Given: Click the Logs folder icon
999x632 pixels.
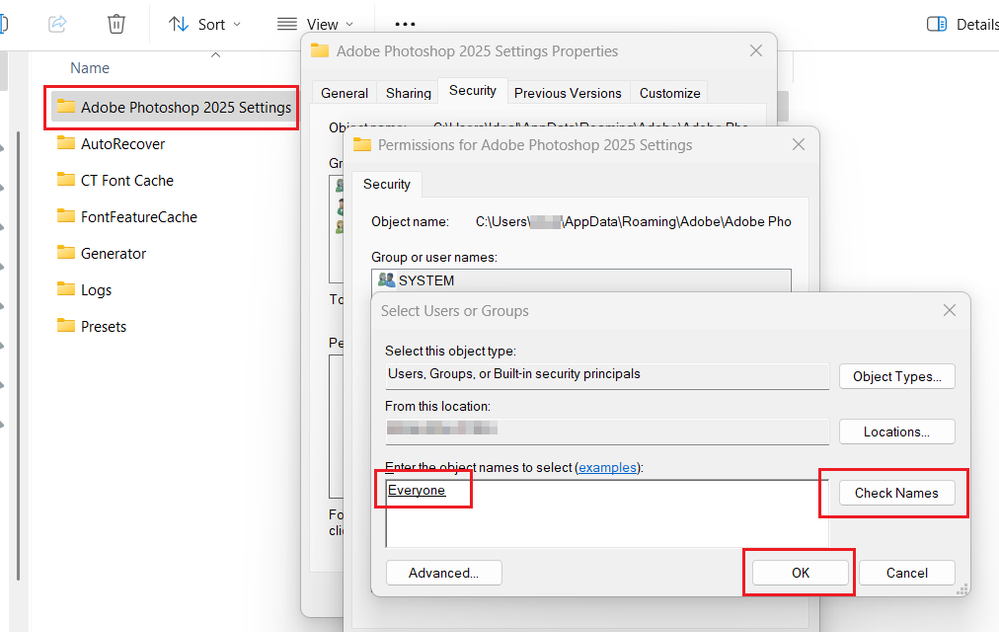Looking at the screenshot, I should coord(66,289).
